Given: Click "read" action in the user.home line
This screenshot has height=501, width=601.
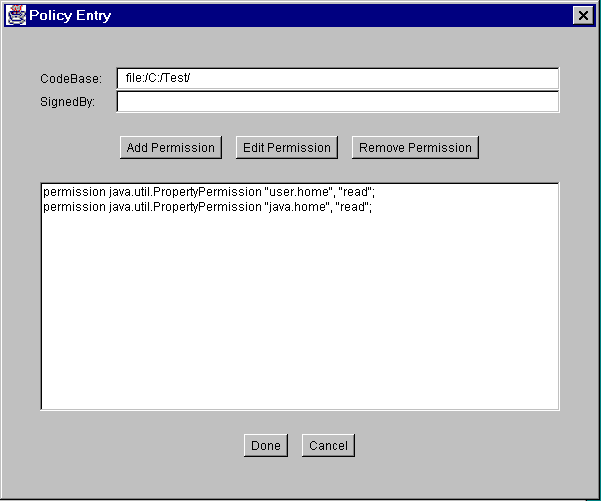Looking at the screenshot, I should tap(354, 191).
